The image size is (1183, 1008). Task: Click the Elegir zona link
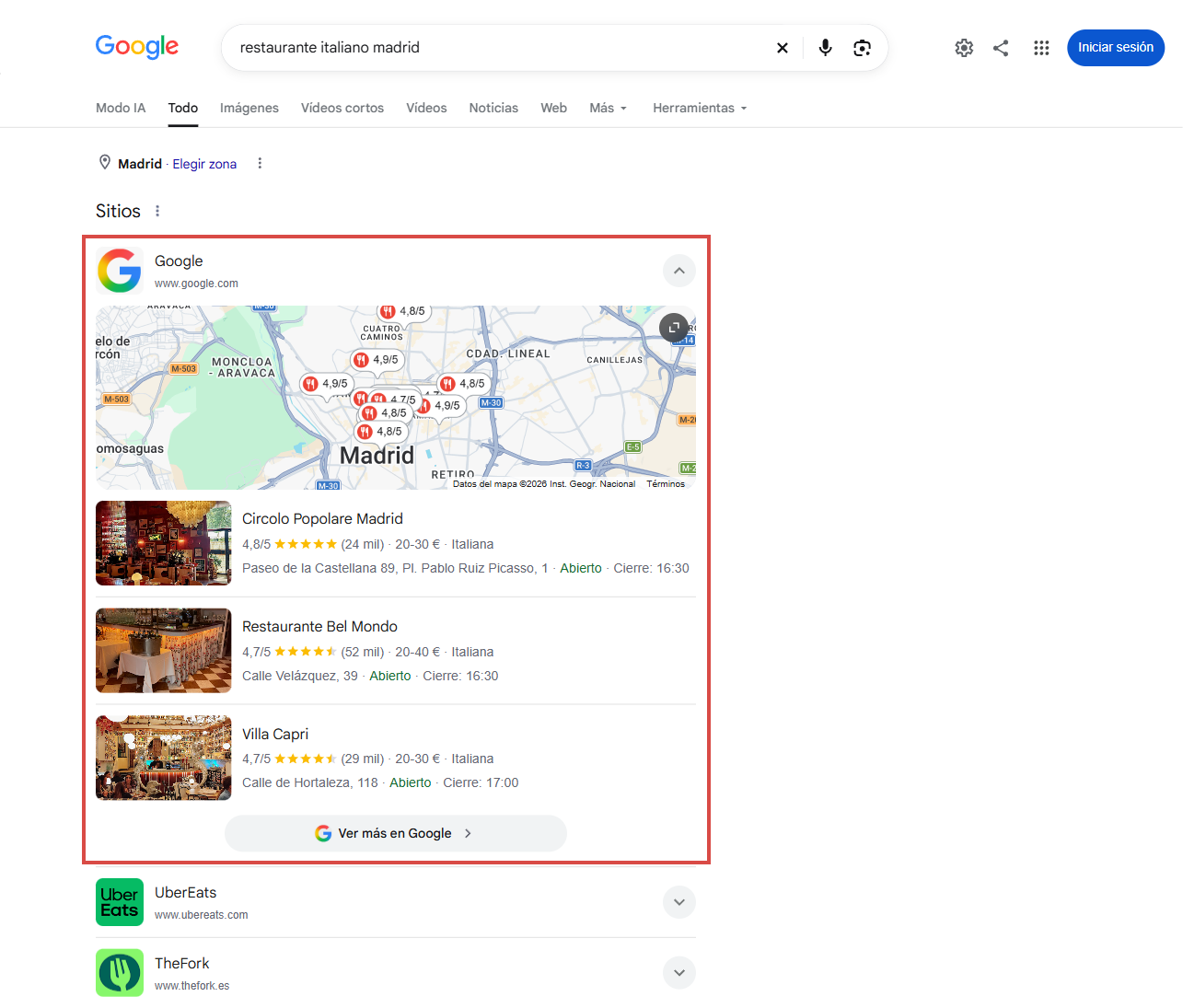coord(204,164)
